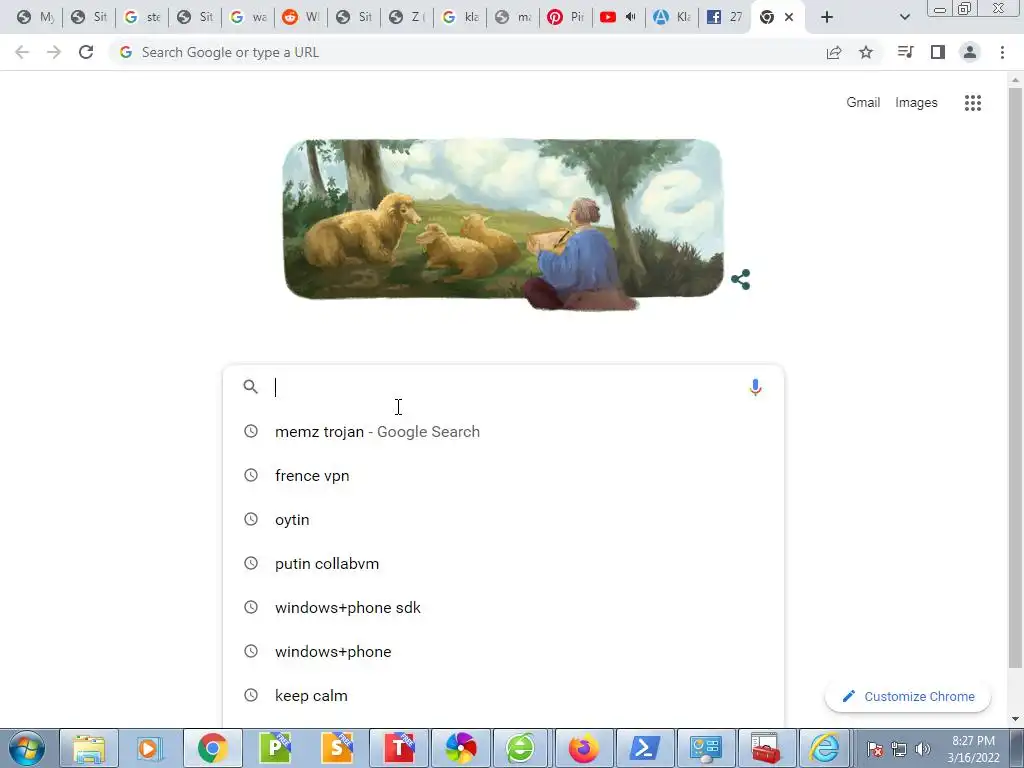The width and height of the screenshot is (1024, 768).
Task: Open Gmail link
Action: 863,103
